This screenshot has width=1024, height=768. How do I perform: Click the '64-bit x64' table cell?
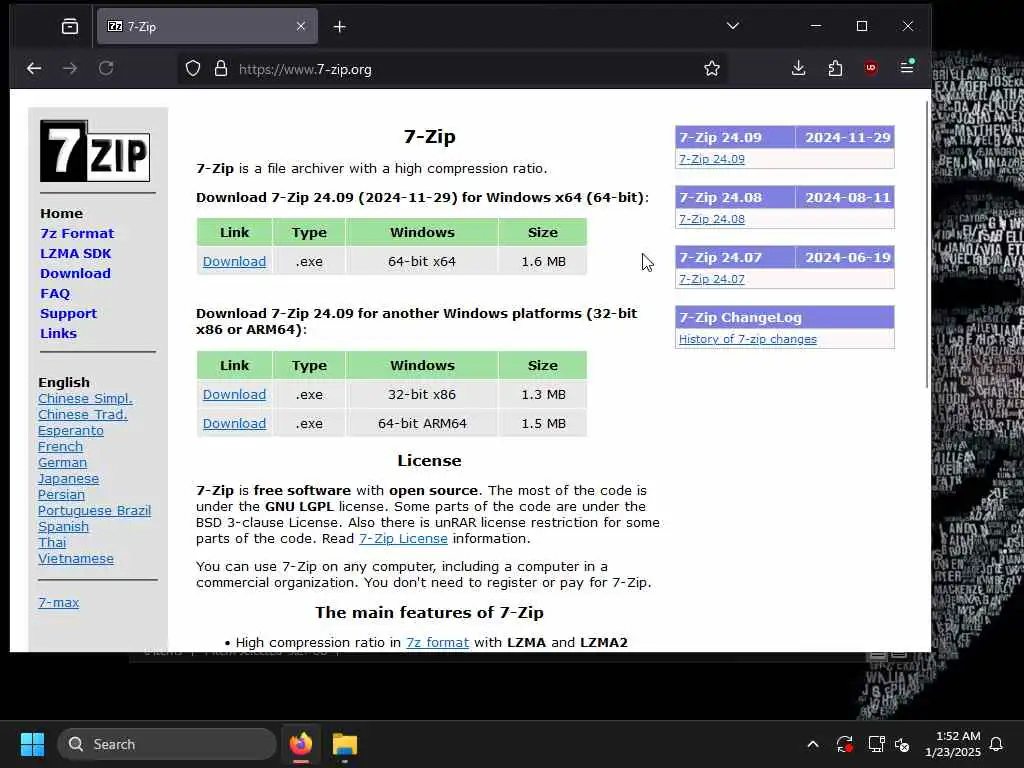point(422,261)
